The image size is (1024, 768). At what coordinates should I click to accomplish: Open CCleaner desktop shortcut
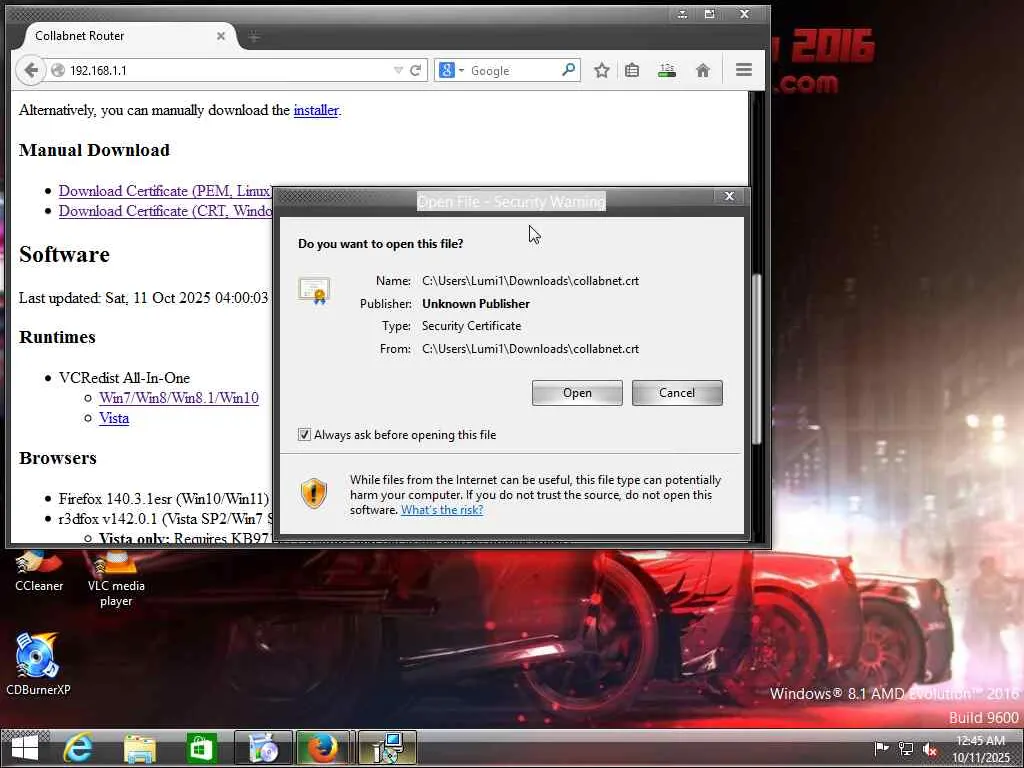39,570
